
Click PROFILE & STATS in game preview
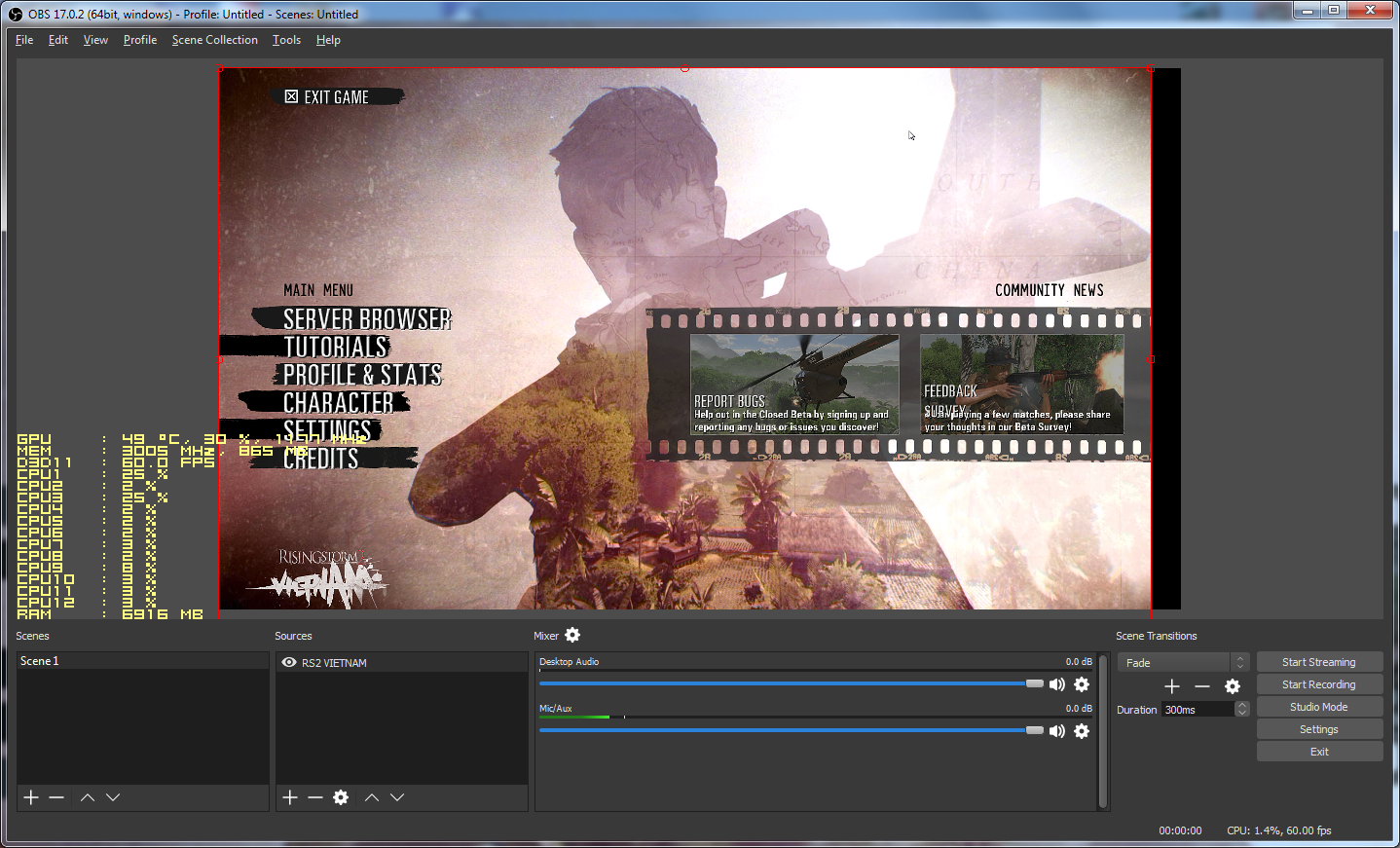click(x=362, y=375)
